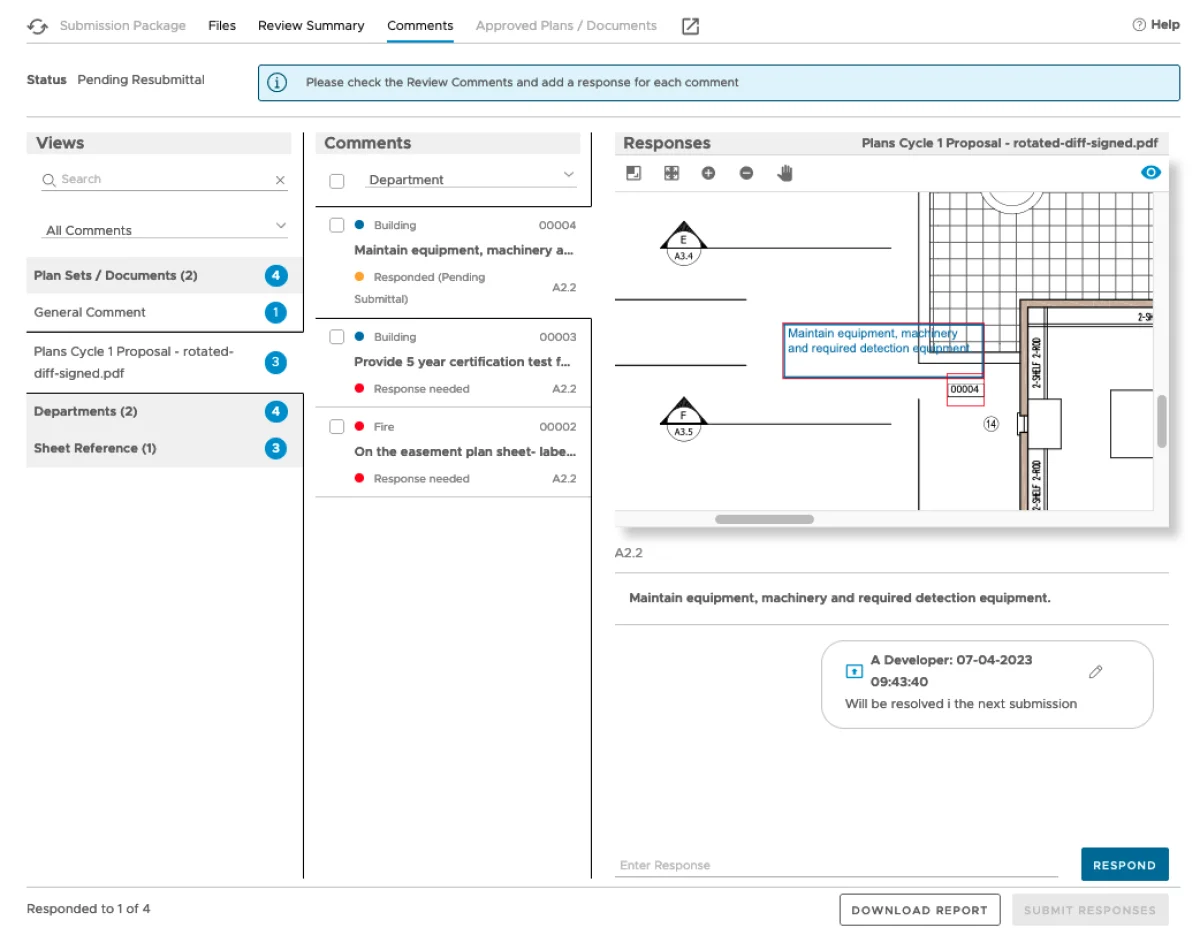The width and height of the screenshot is (1200, 935).
Task: Check the box for comment 00004
Action: 337,225
